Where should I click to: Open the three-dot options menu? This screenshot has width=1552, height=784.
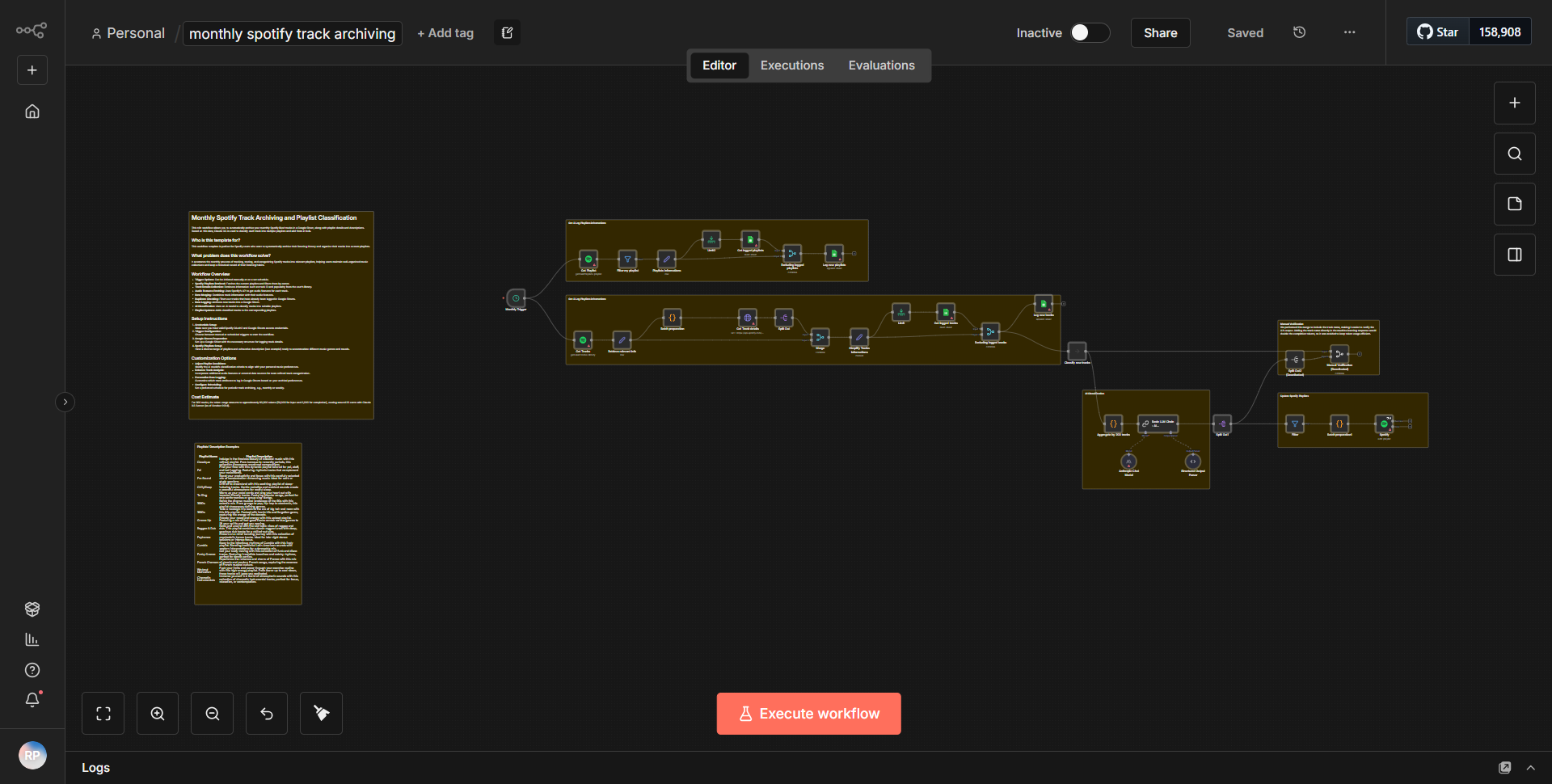[1349, 32]
